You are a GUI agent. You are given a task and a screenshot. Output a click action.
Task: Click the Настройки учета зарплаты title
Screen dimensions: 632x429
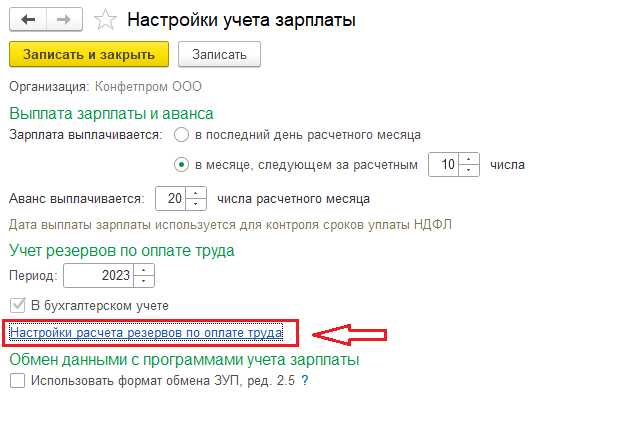point(241,20)
